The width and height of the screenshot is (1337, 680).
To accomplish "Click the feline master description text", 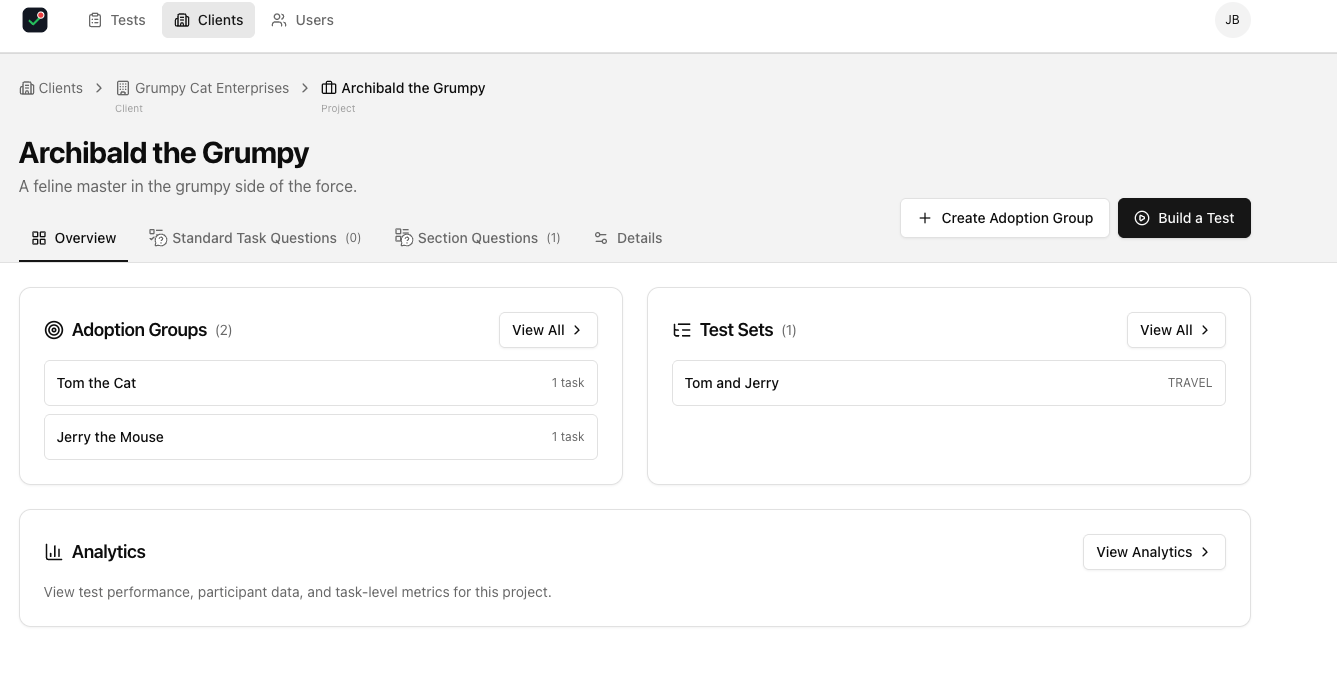I will pyautogui.click(x=188, y=186).
